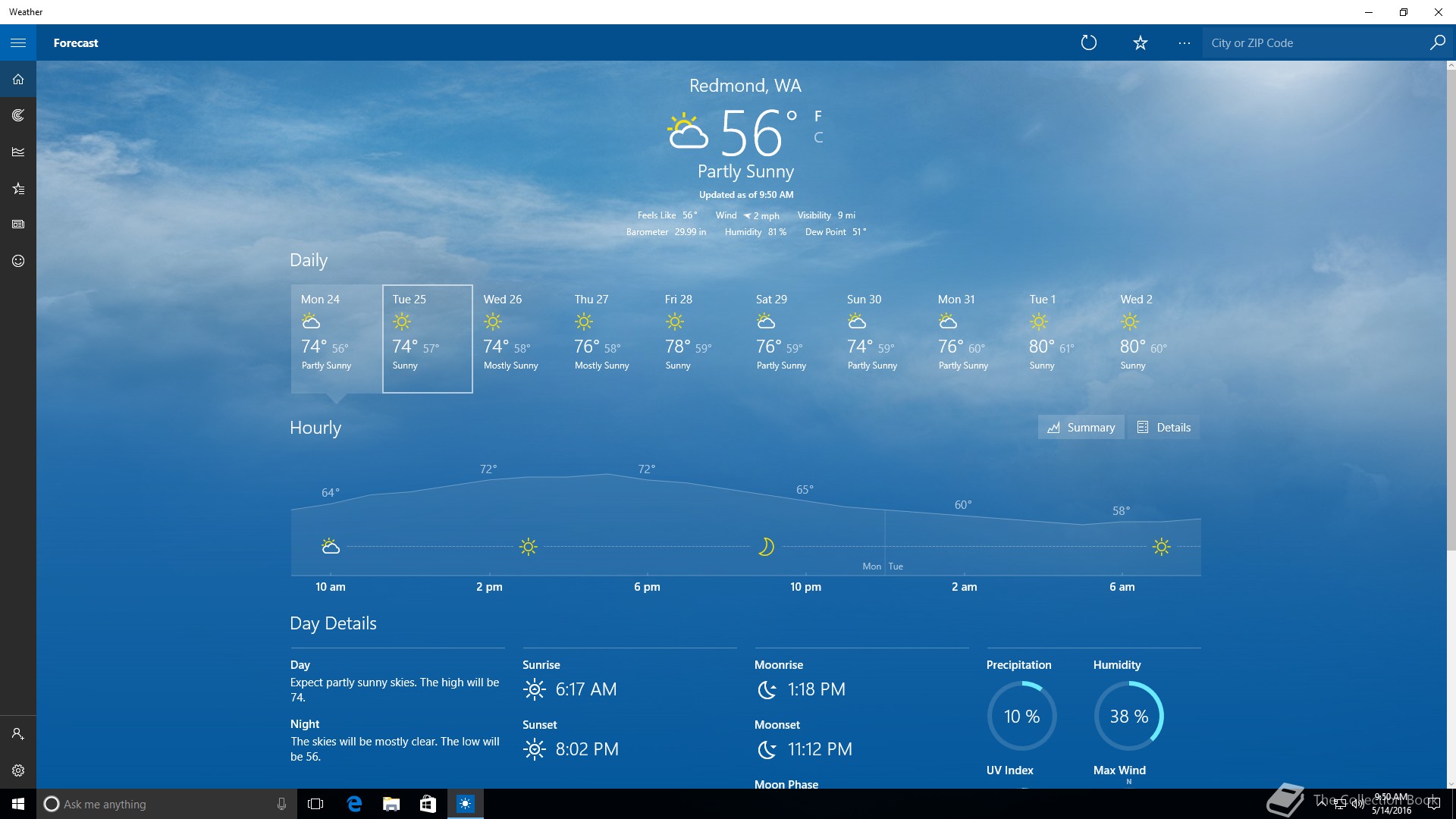This screenshot has width=1456, height=819.
Task: Click the Cortana microphone icon
Action: click(x=281, y=804)
